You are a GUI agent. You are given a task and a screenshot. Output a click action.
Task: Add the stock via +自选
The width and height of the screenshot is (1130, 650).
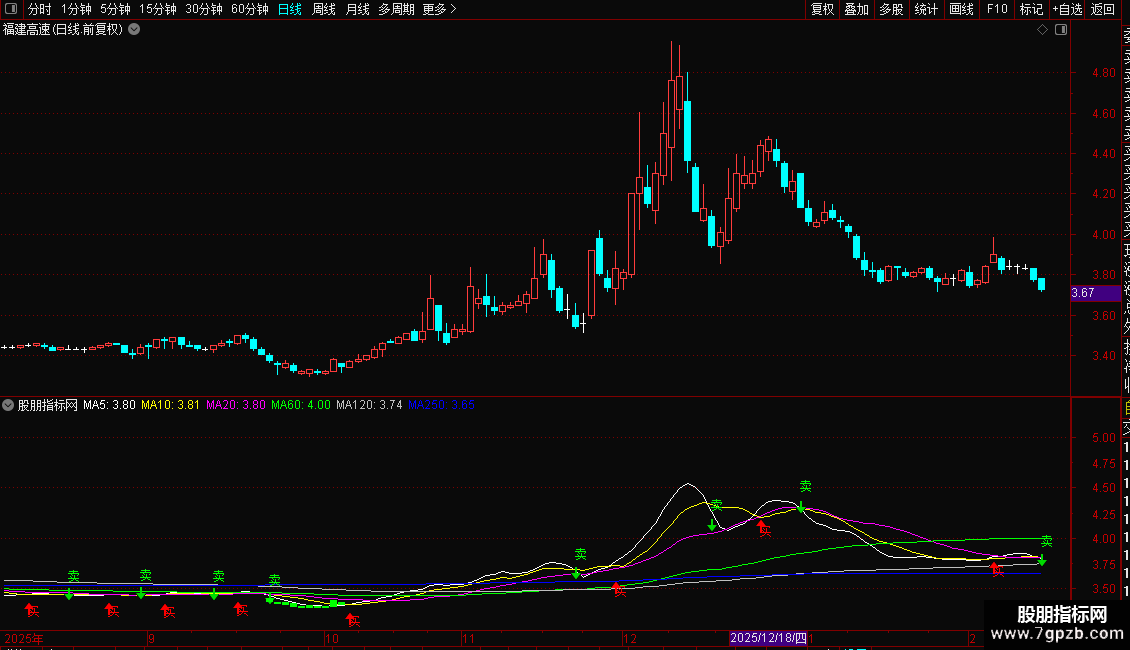pyautogui.click(x=1067, y=9)
